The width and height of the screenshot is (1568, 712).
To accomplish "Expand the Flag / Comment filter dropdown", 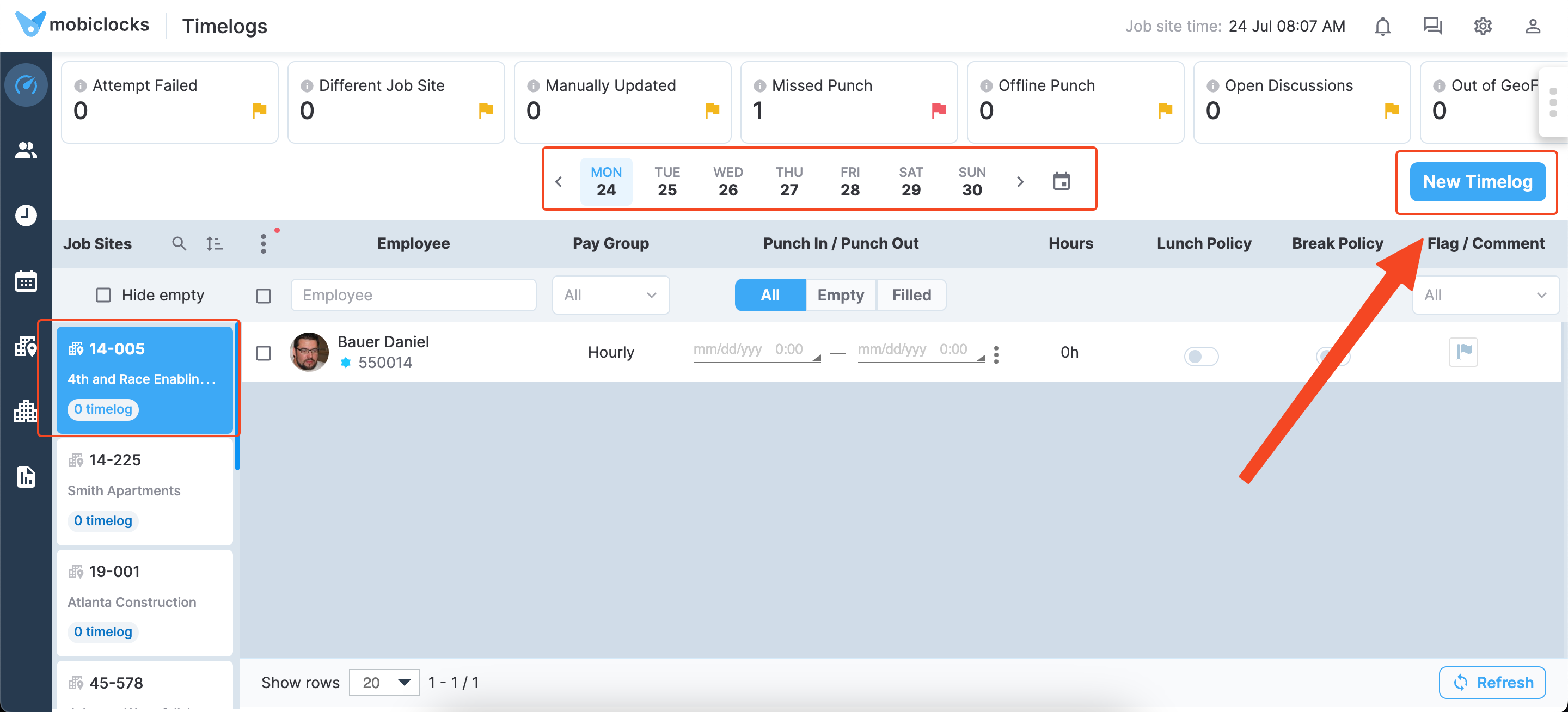I will pos(1485,294).
